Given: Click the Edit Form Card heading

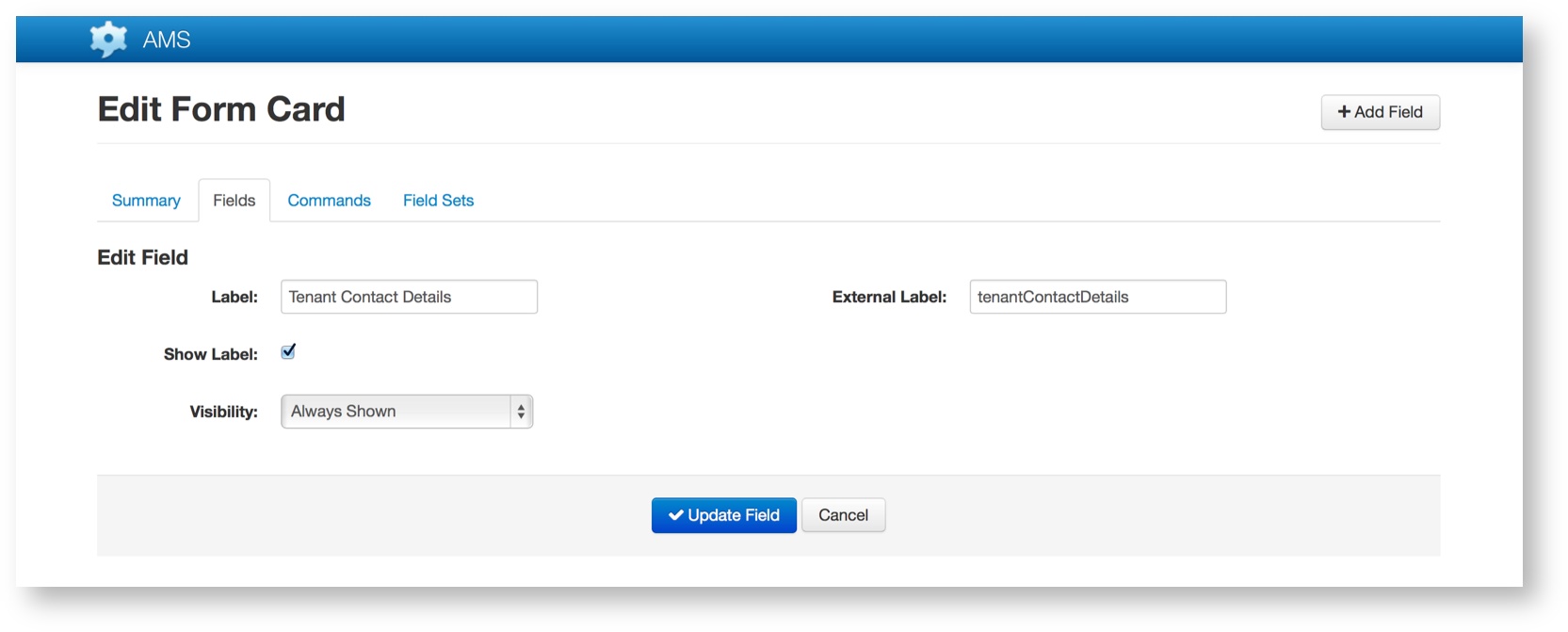Looking at the screenshot, I should 221,109.
